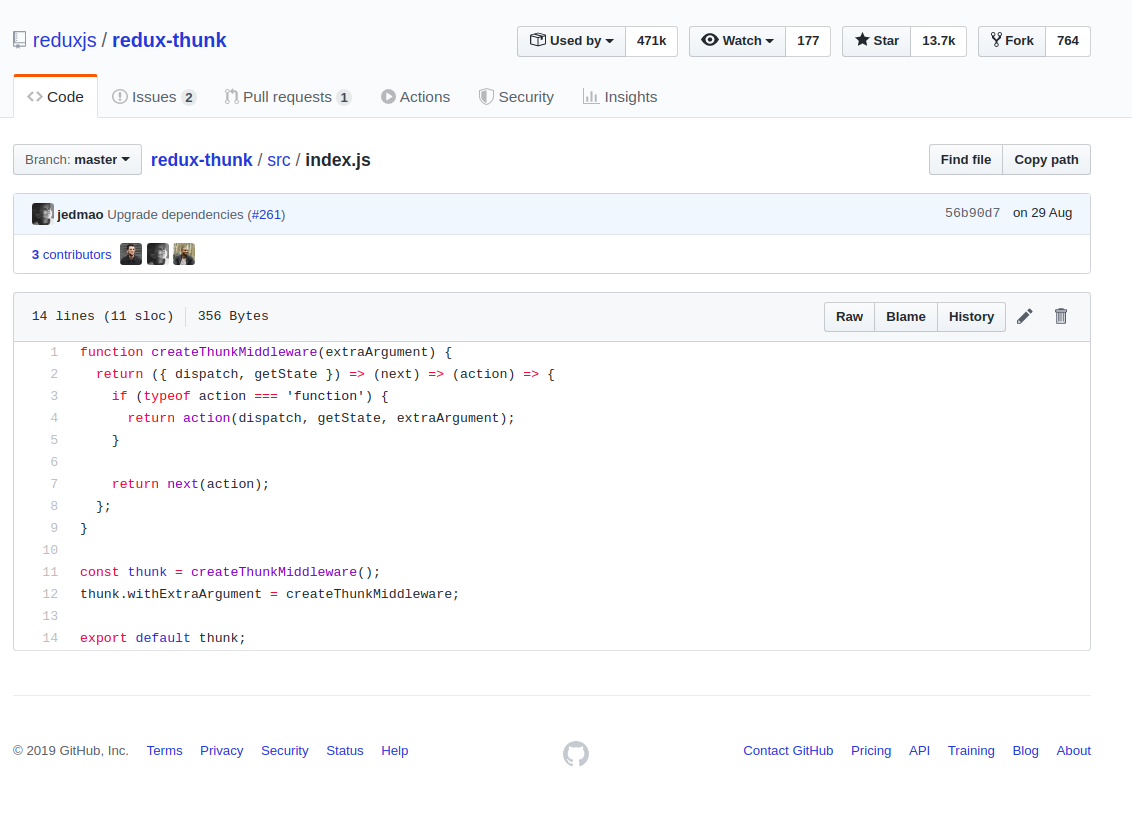Click the GitHub Octocat logo in the footer

[575, 753]
